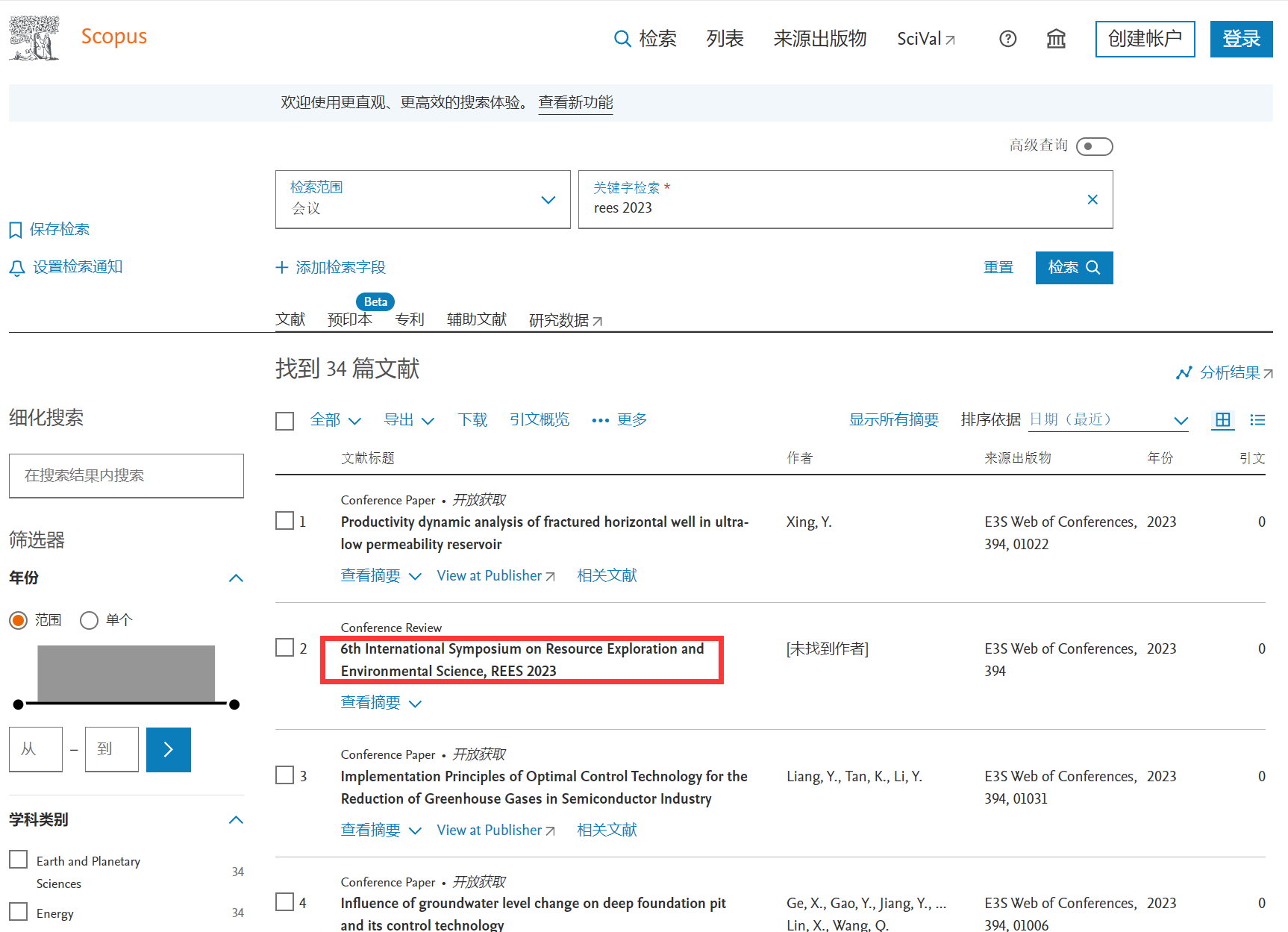Check the box for result 2
1288x932 pixels.
284,648
